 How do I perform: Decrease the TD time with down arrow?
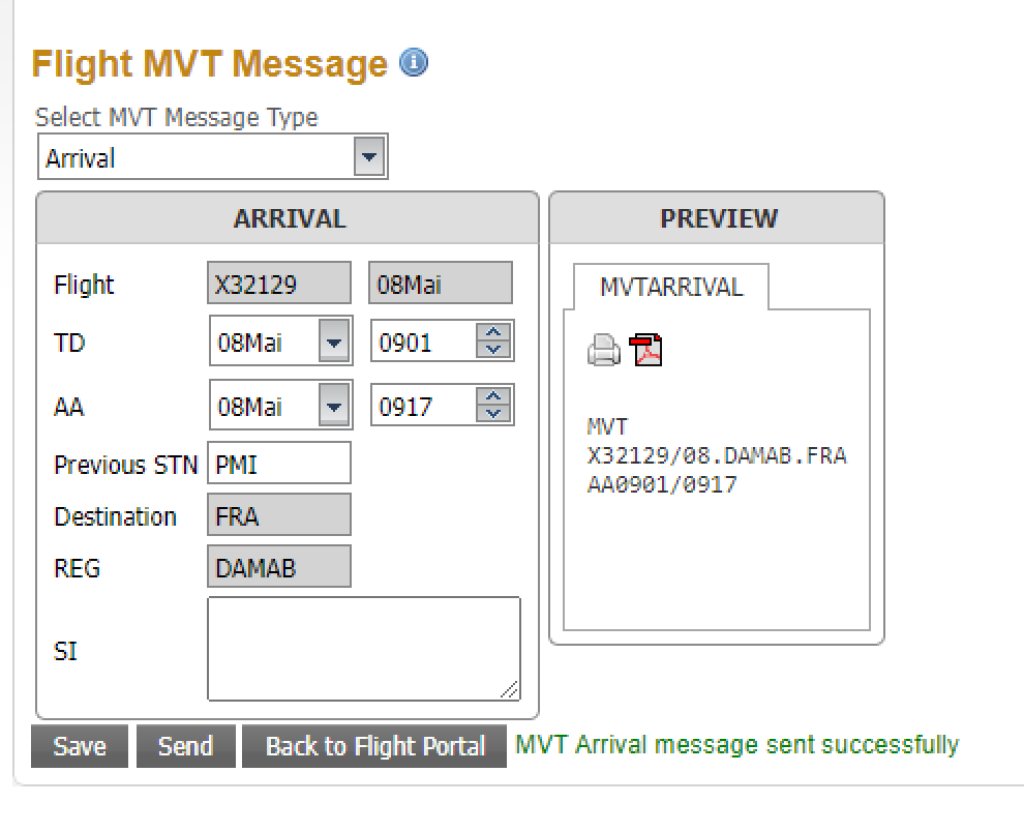(x=493, y=350)
